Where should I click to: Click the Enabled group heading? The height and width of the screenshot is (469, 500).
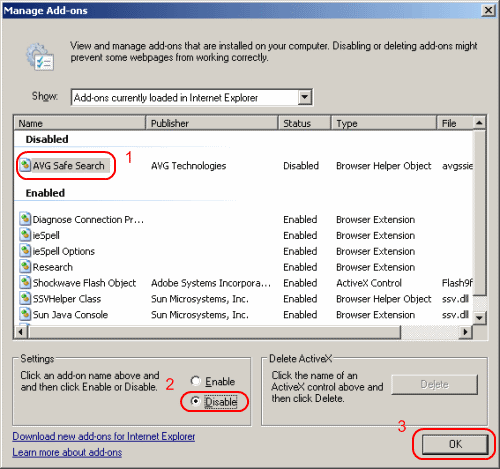click(45, 193)
